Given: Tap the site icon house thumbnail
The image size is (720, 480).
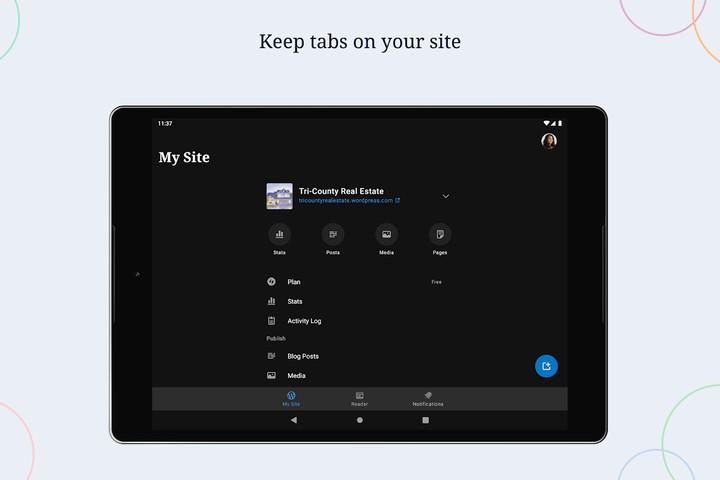Looking at the screenshot, I should pyautogui.click(x=279, y=196).
